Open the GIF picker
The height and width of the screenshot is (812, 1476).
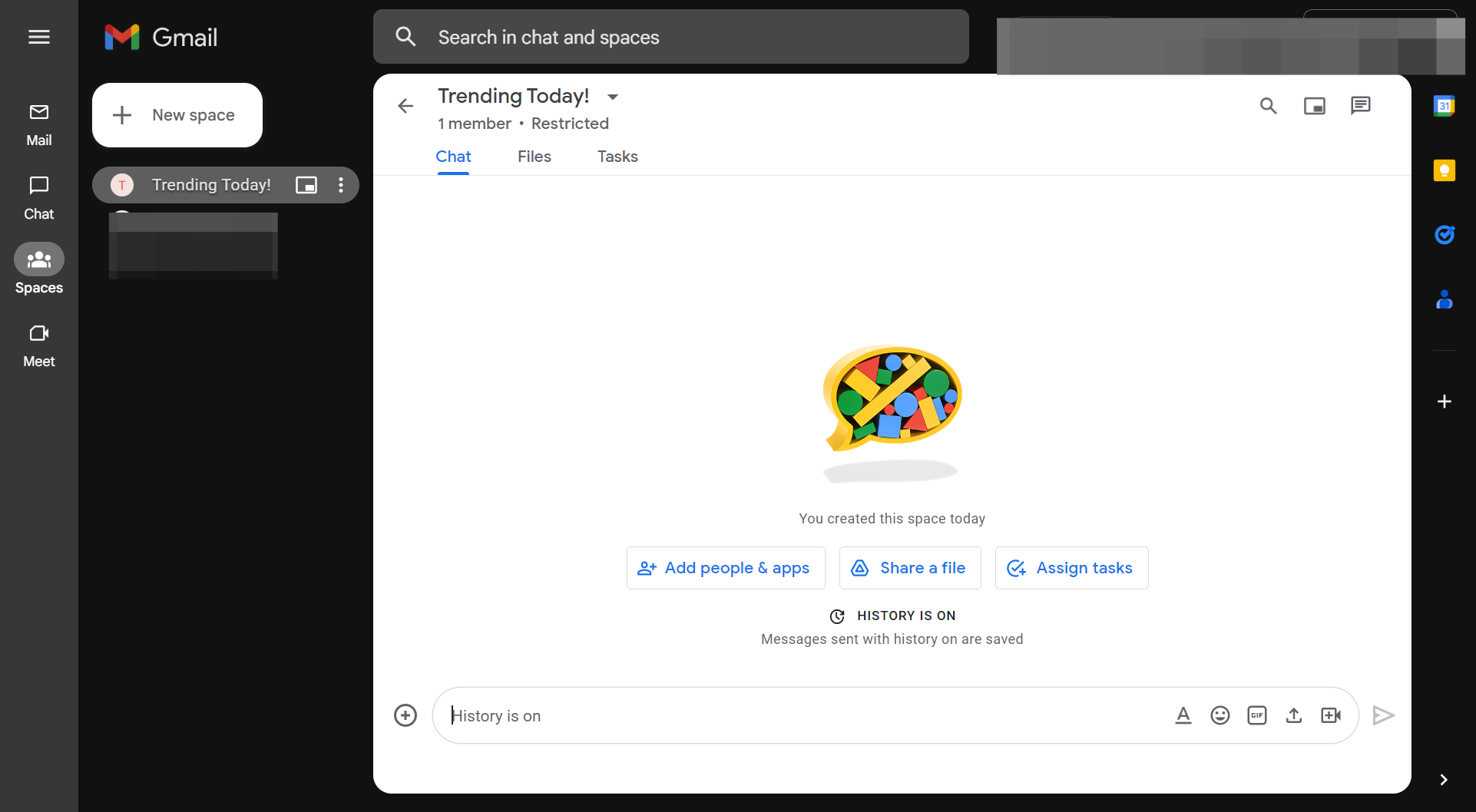1257,715
